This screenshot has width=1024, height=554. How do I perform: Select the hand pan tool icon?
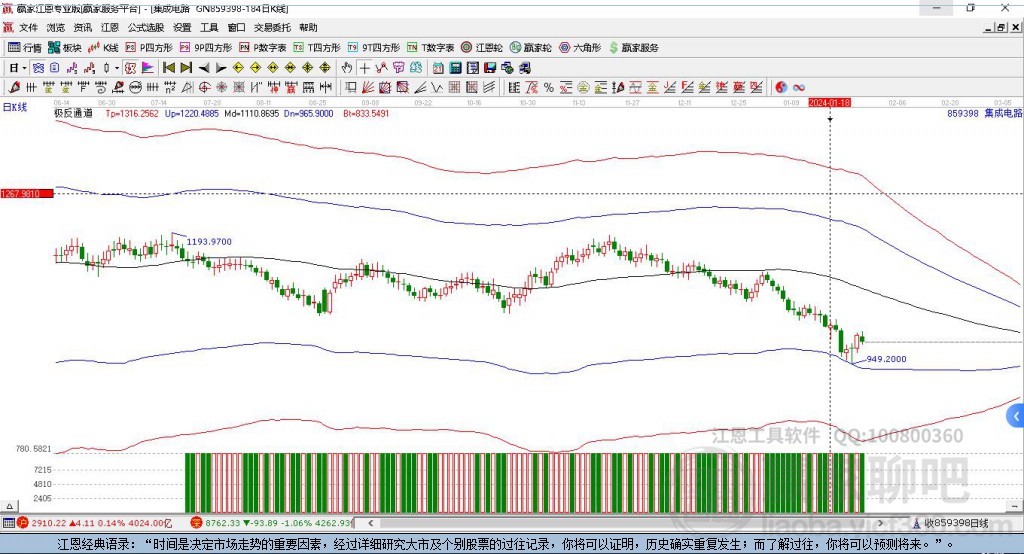[347, 67]
